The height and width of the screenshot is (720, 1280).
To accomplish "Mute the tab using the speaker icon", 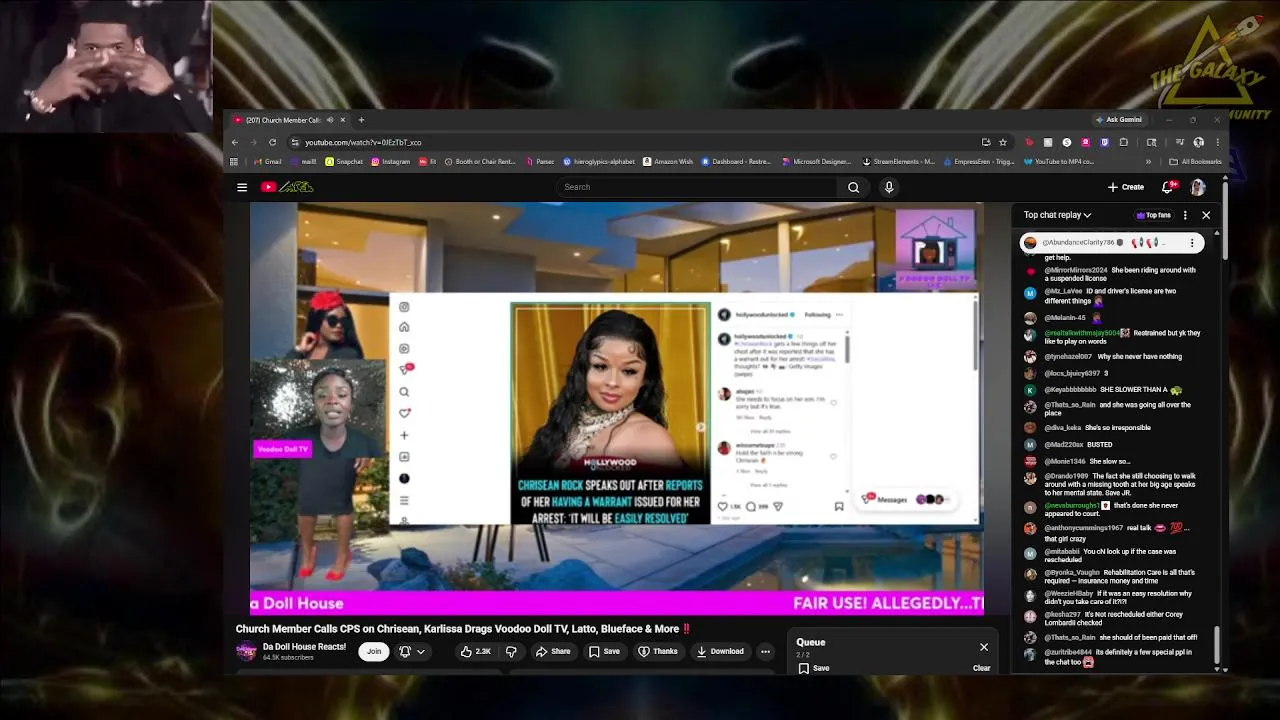I will tap(330, 120).
